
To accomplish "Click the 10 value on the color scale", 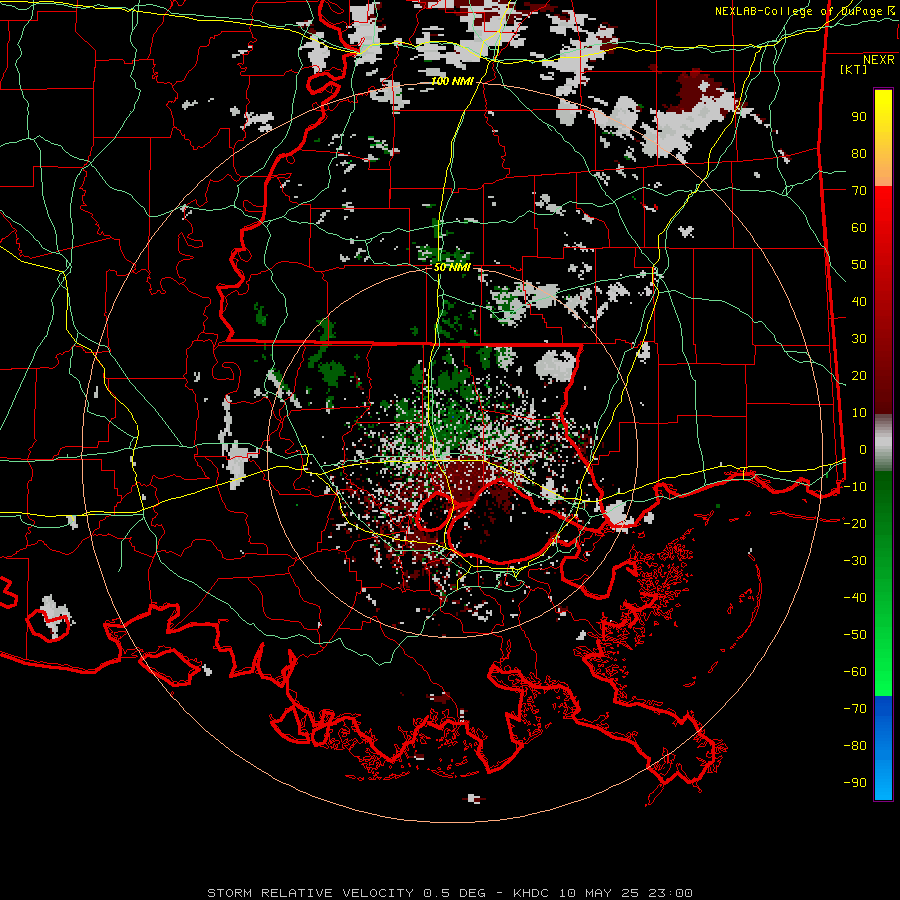I will (859, 413).
